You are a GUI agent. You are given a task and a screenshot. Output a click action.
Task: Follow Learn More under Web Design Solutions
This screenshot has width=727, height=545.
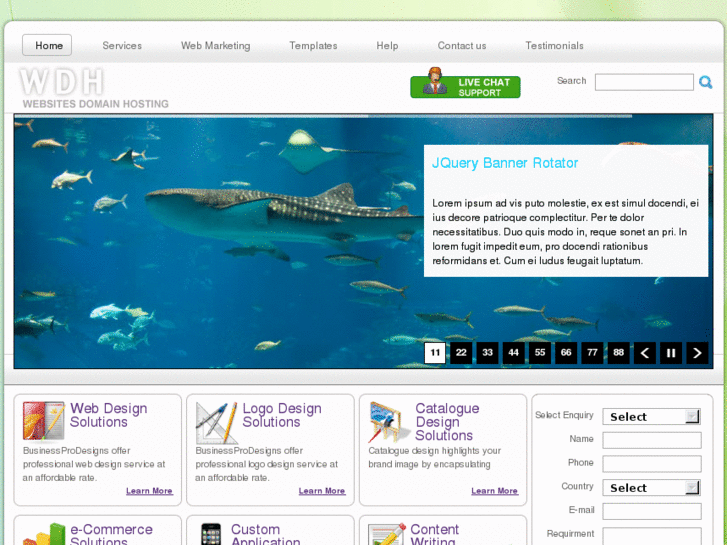click(x=149, y=491)
